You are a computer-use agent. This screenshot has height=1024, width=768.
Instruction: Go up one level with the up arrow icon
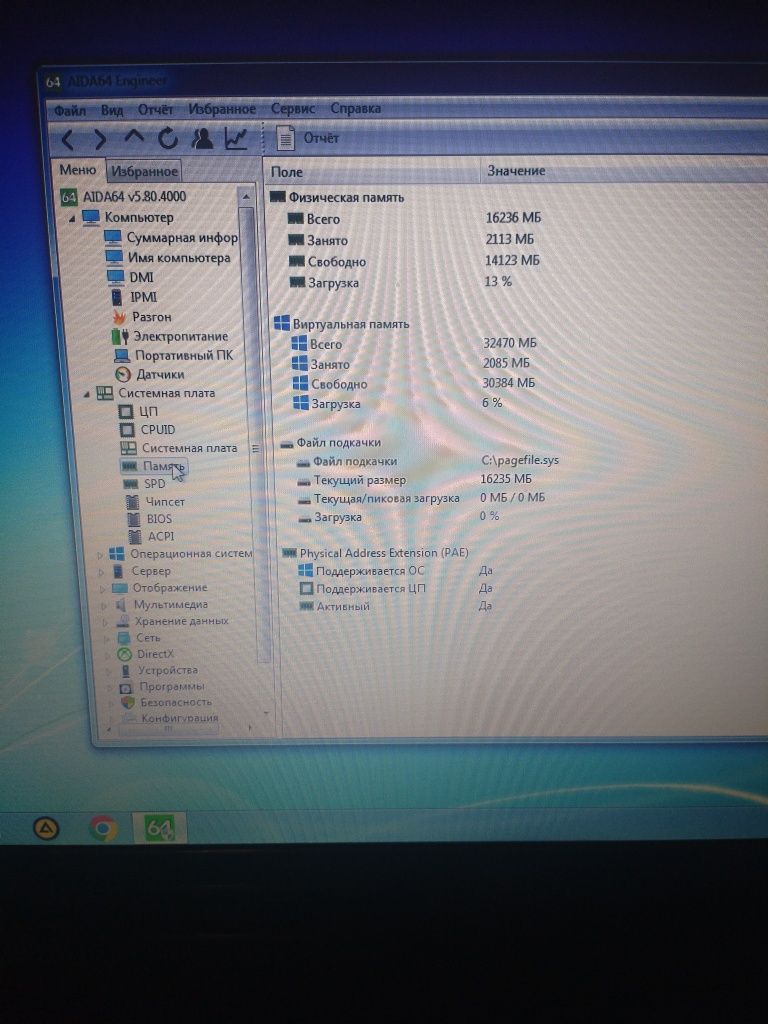click(x=134, y=137)
